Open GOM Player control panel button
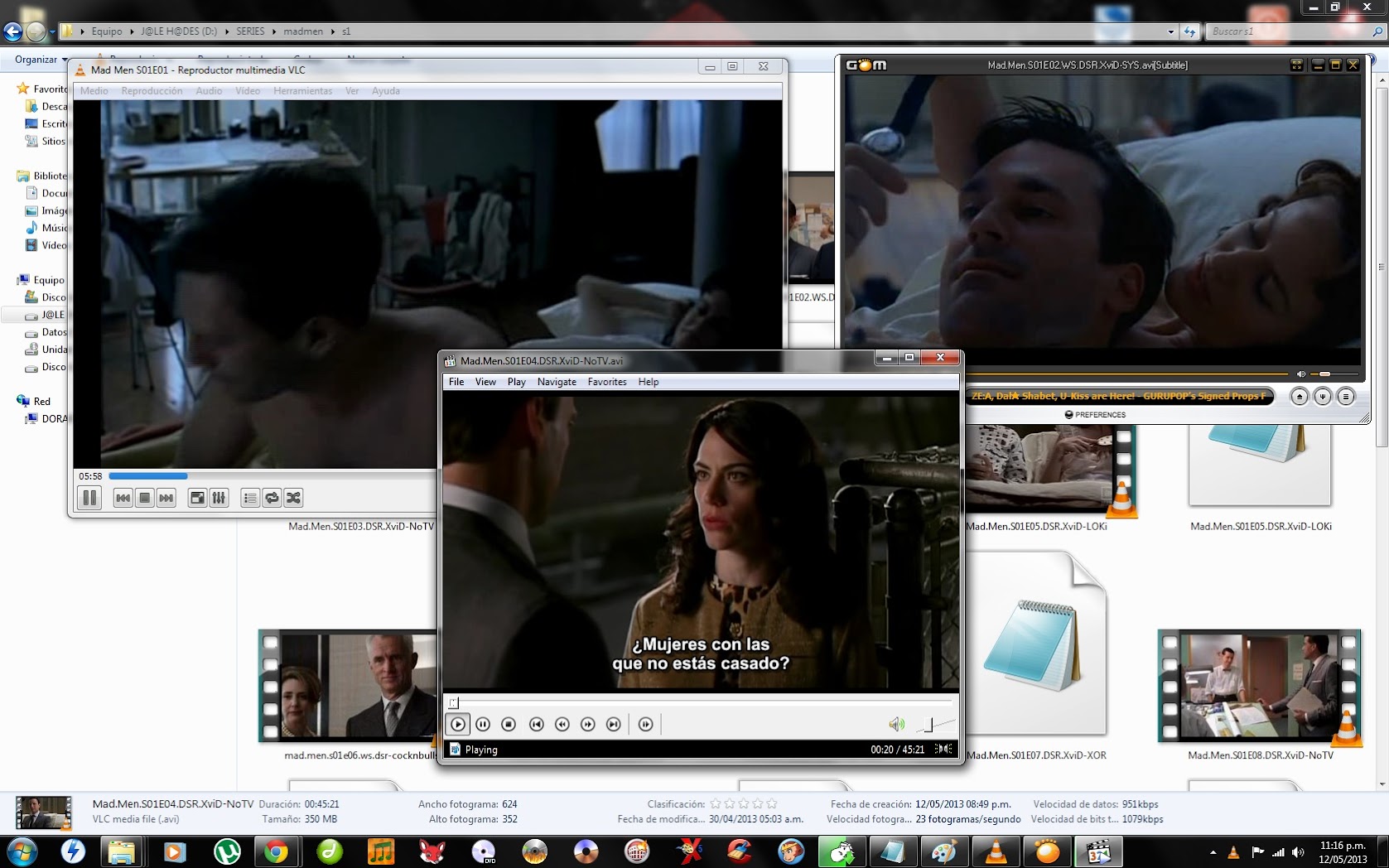 click(x=1323, y=397)
